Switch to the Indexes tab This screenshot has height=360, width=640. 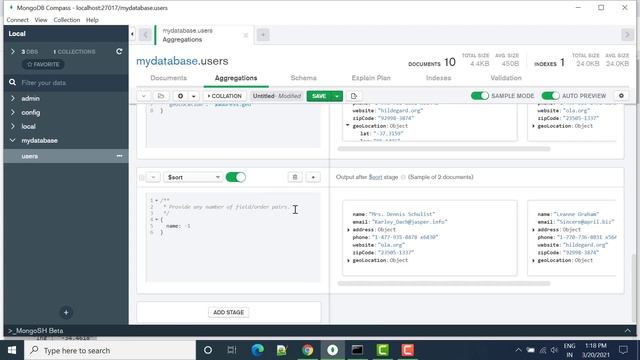[438, 78]
